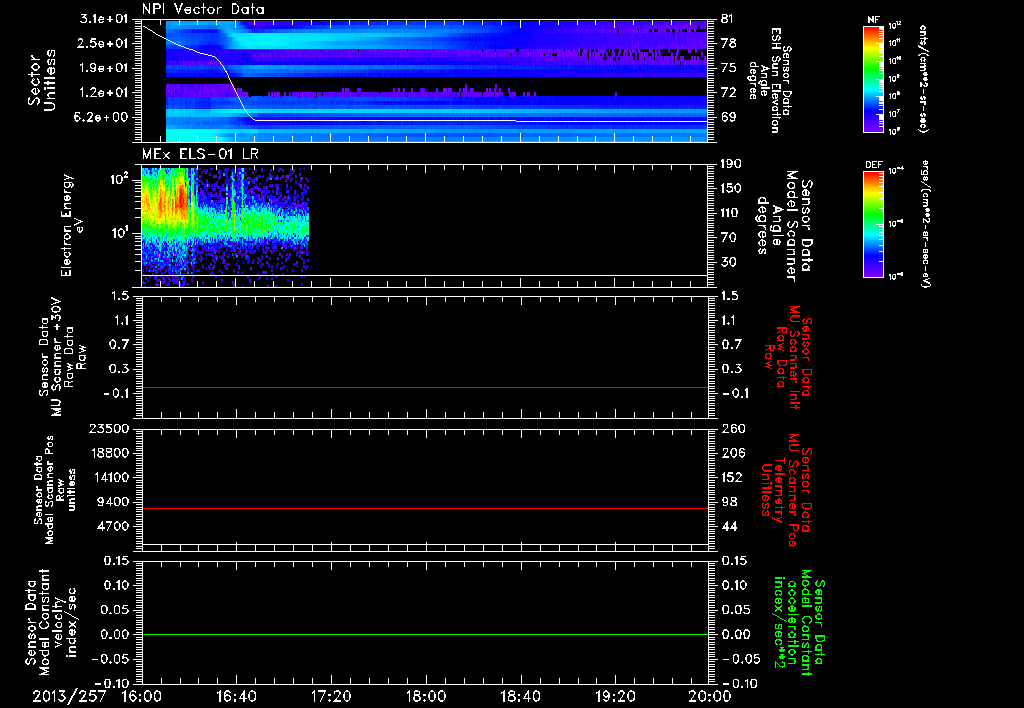Click the "16:40" time axis label
The width and height of the screenshot is (1024, 708).
pos(236,696)
